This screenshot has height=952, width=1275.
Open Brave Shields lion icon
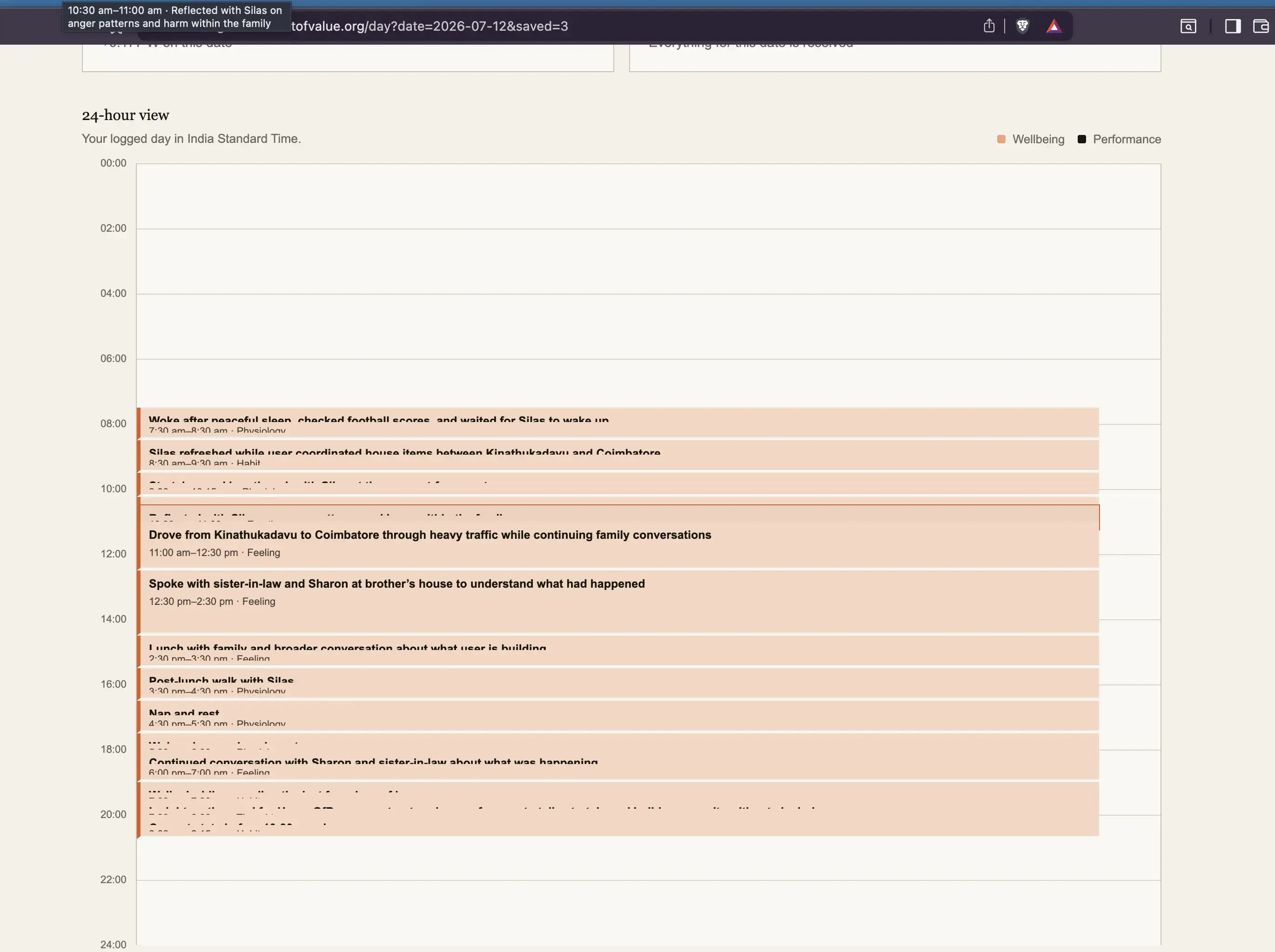coord(1022,26)
